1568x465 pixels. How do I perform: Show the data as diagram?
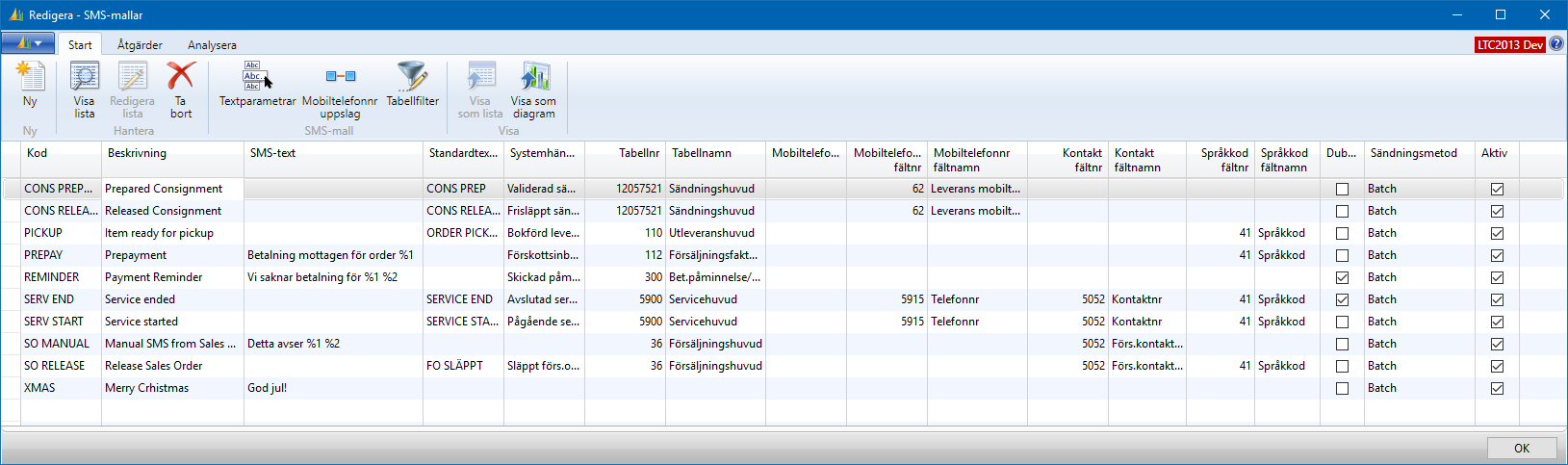pos(533,90)
